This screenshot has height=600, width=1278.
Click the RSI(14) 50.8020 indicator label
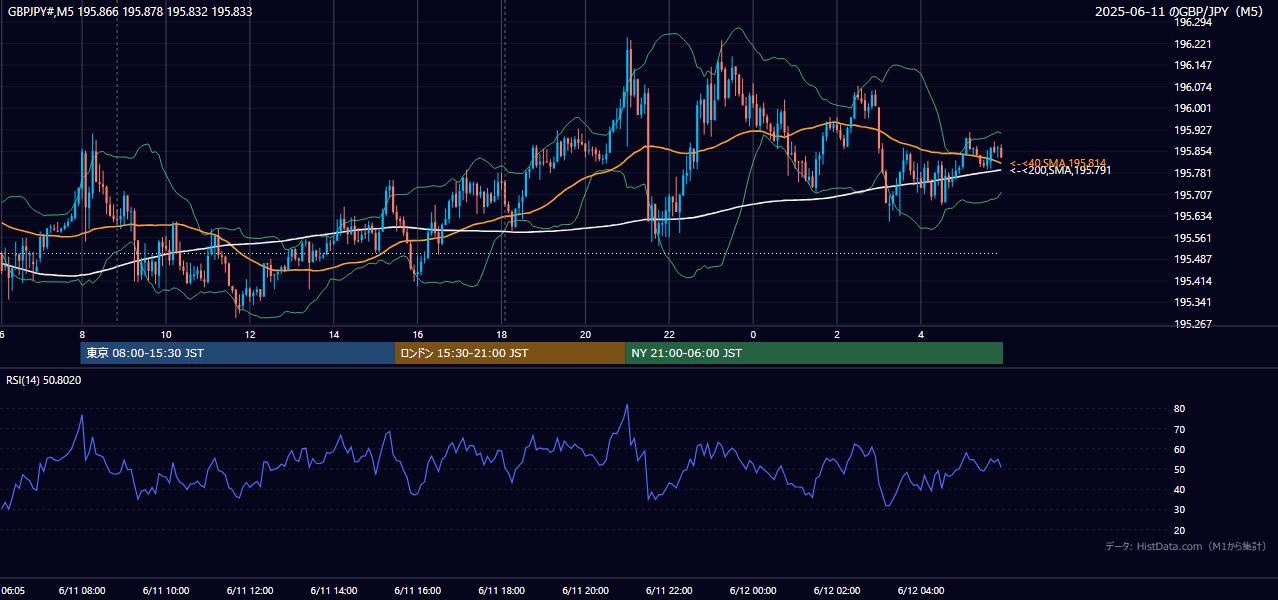44,380
